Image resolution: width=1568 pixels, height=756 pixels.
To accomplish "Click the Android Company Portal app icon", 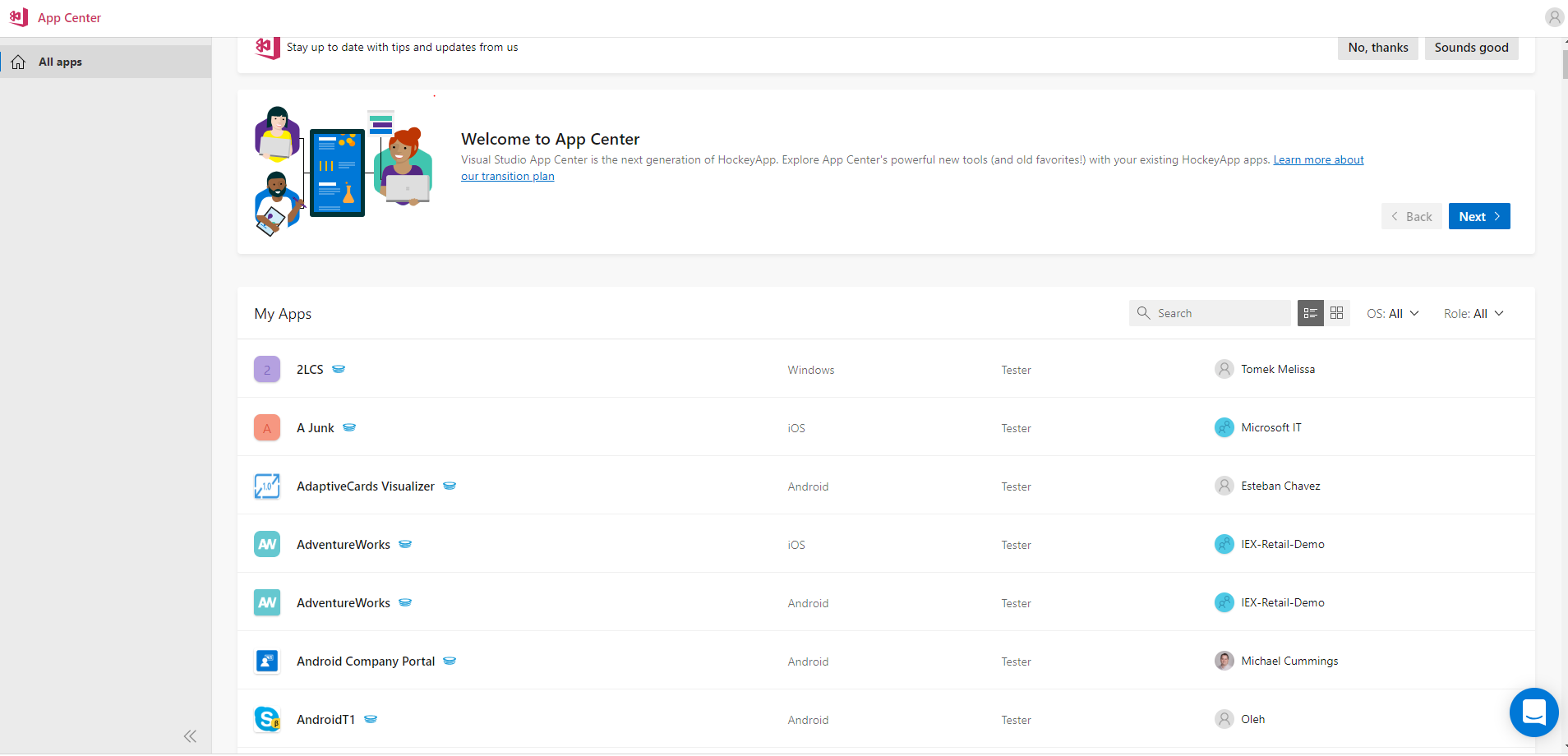I will [267, 661].
